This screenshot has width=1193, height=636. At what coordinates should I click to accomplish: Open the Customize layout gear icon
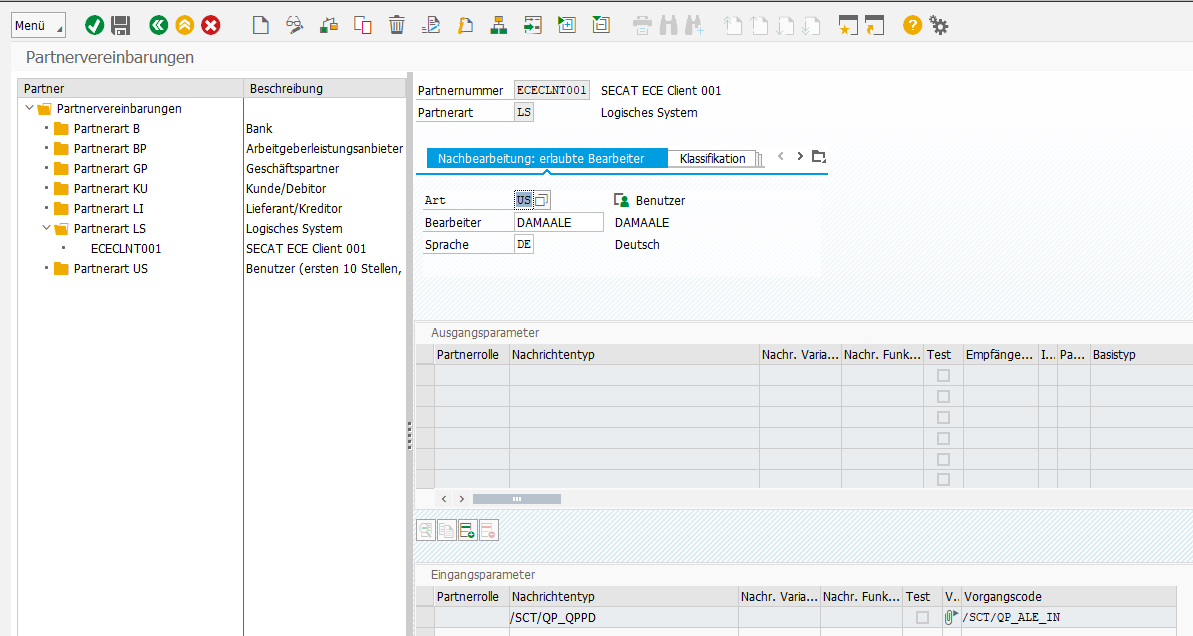click(939, 26)
